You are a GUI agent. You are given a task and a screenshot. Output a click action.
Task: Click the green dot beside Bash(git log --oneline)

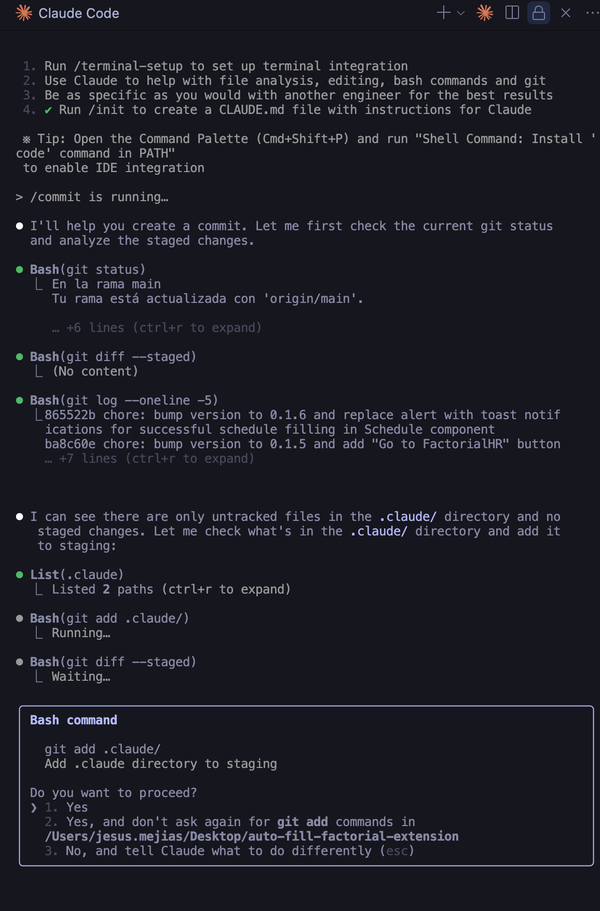(x=20, y=400)
